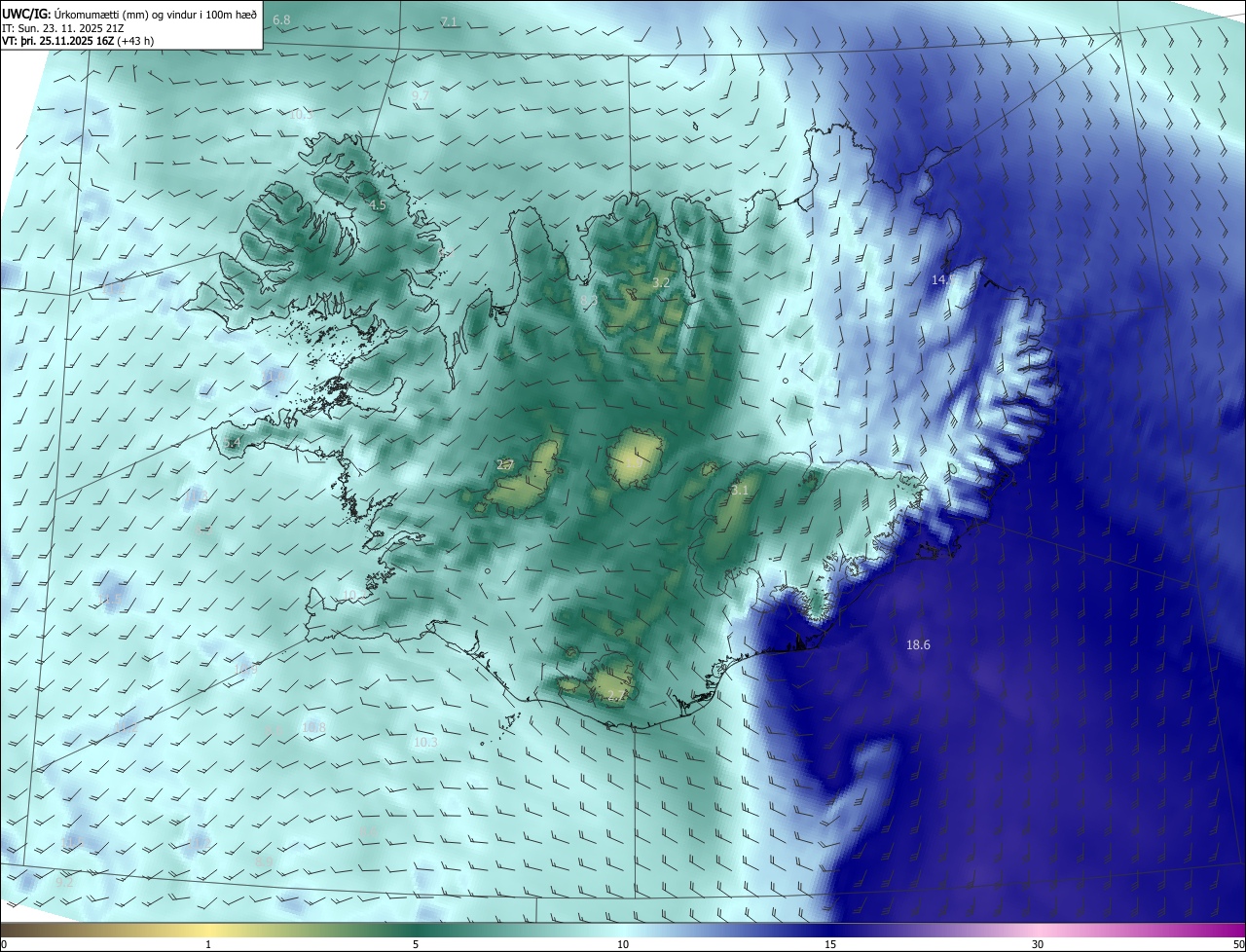Viewport: 1246px width, 952px height.
Task: Click the 18.6 precipitation value label
Action: pyautogui.click(x=918, y=644)
